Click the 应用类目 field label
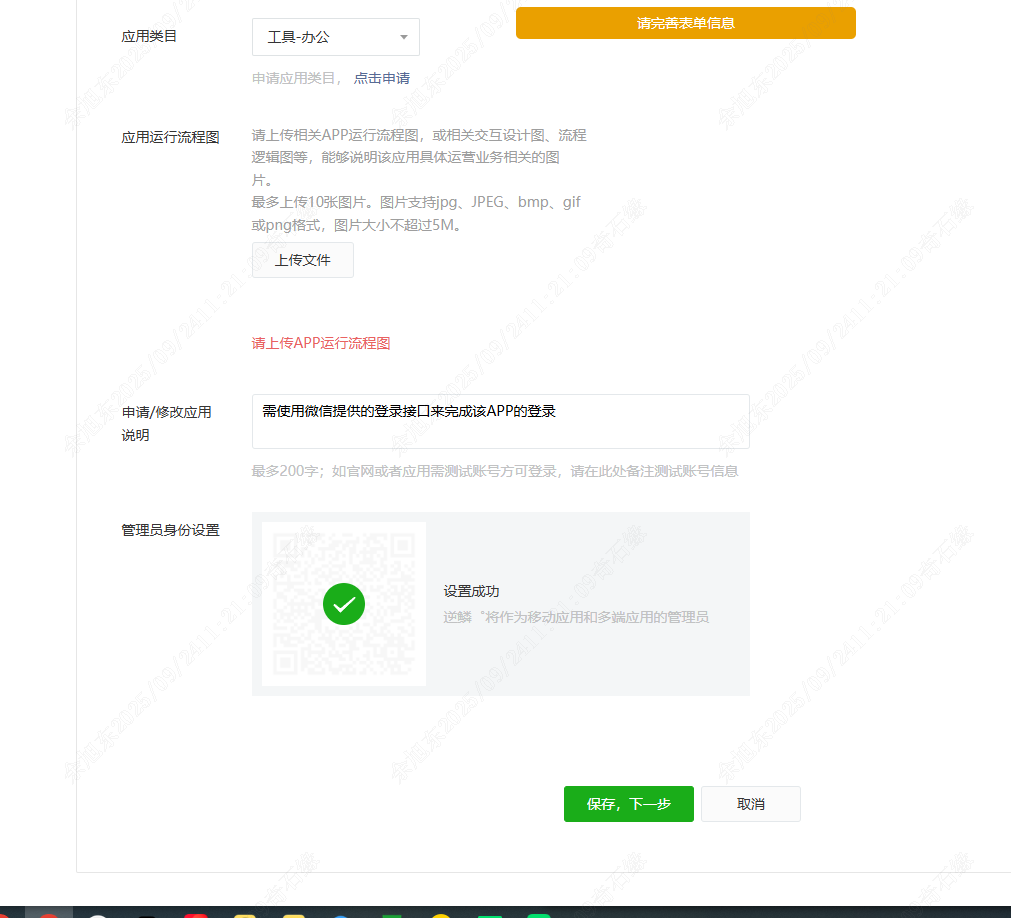Screen dimensions: 1011x918 click(x=149, y=36)
